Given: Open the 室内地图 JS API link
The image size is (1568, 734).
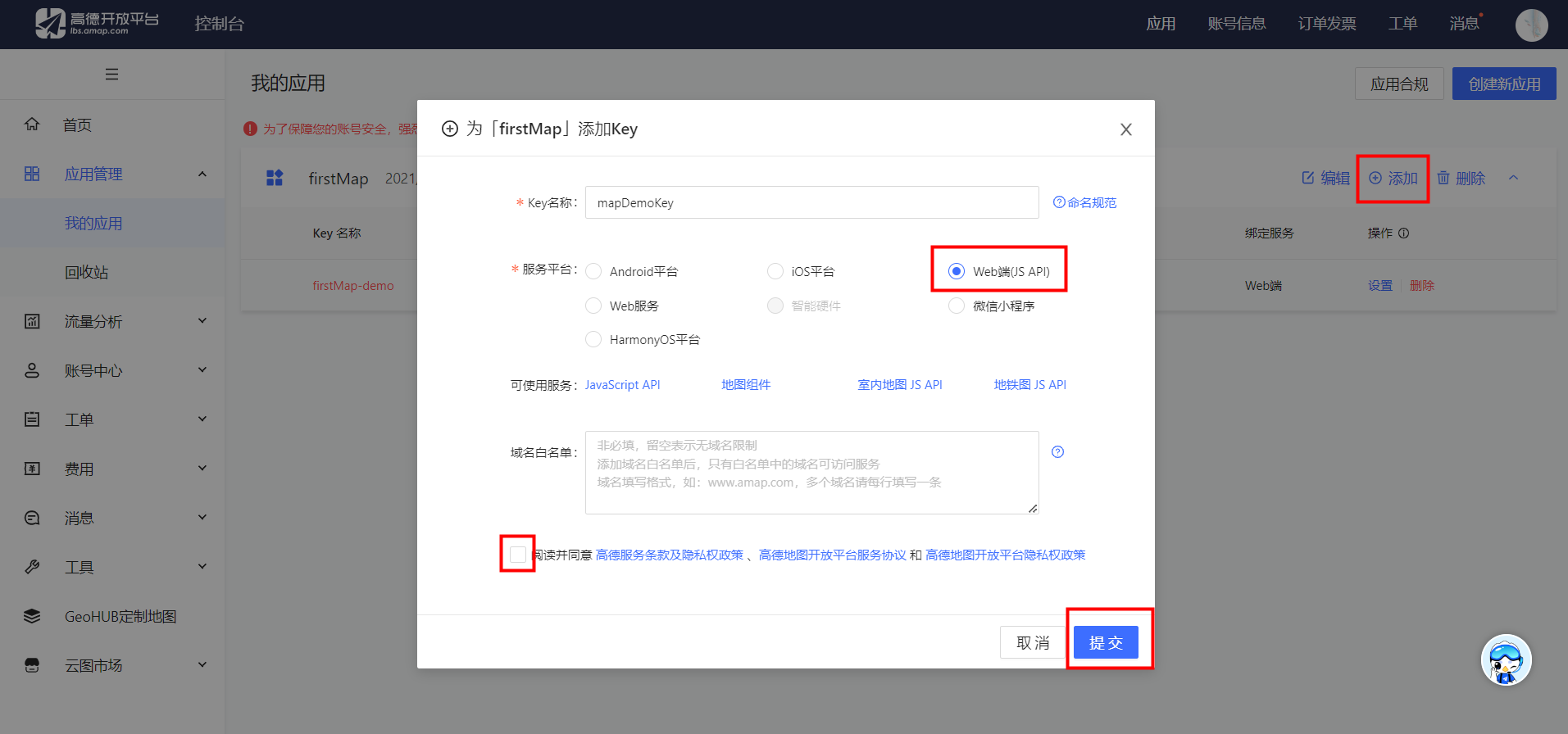Looking at the screenshot, I should click(900, 384).
